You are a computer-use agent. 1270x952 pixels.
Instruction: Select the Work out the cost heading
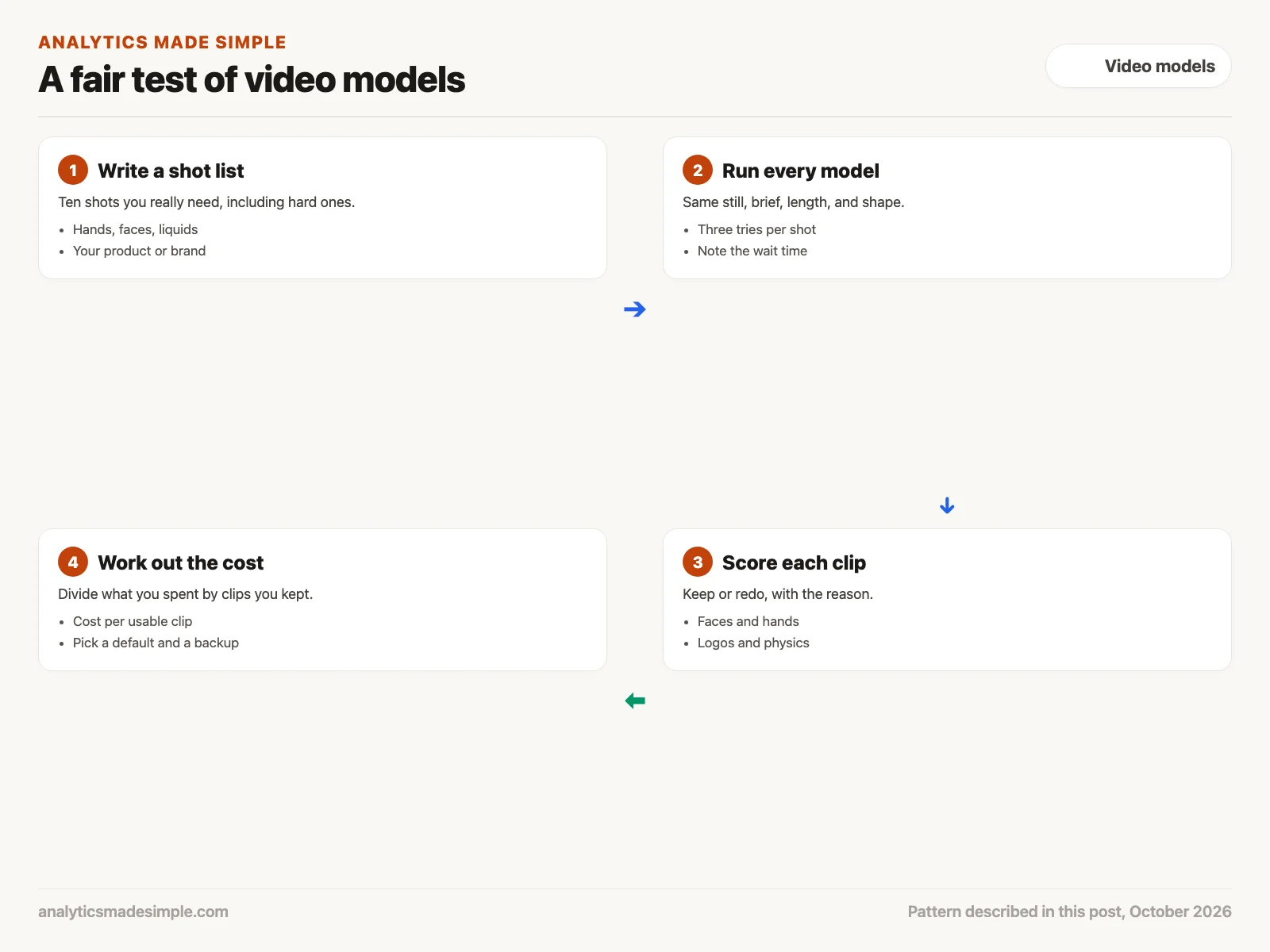(x=180, y=562)
